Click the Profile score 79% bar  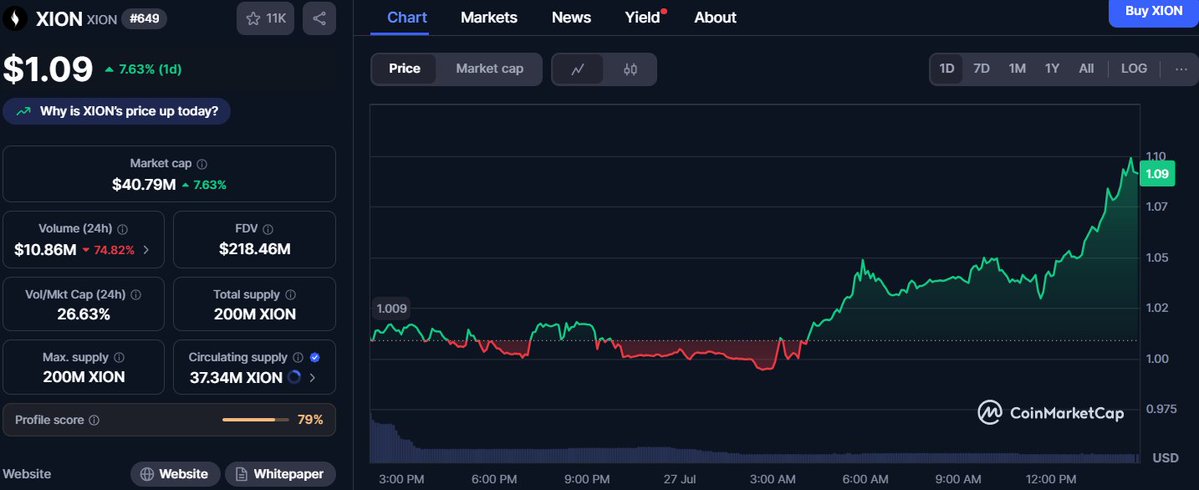pos(255,420)
